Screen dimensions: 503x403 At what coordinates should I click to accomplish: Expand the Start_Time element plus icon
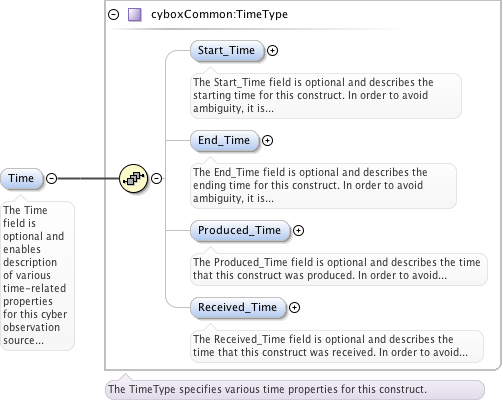pos(272,50)
